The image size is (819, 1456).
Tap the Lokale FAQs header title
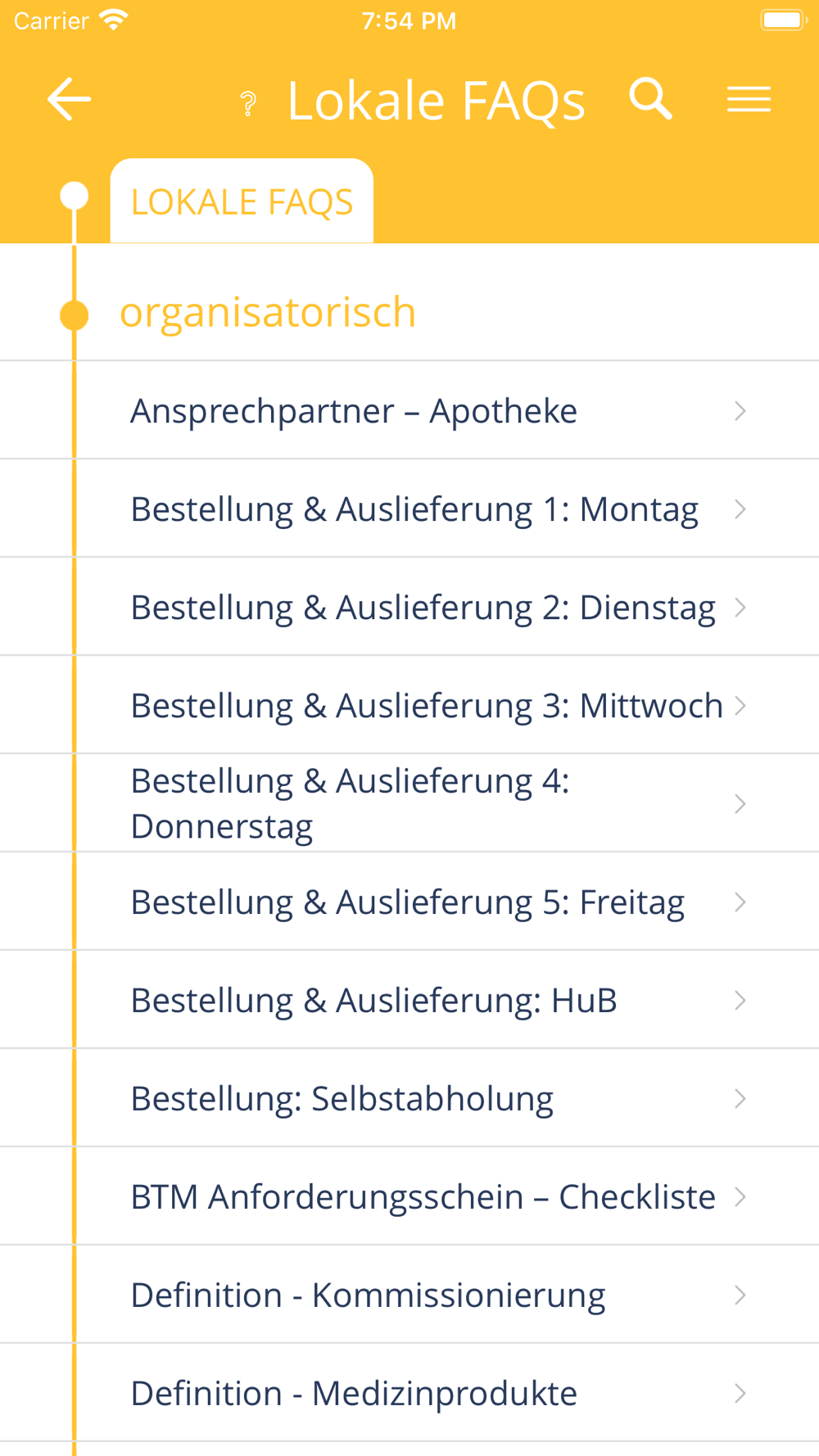point(437,102)
